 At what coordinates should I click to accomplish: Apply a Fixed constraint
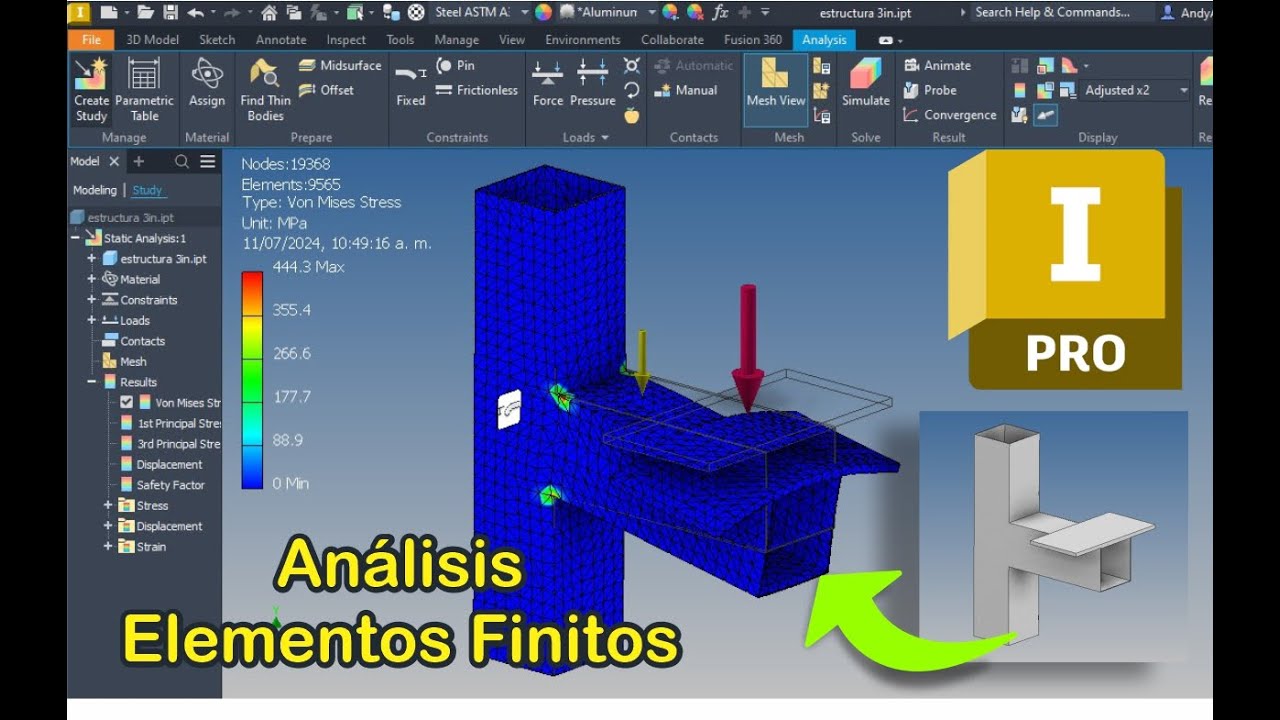coord(411,83)
